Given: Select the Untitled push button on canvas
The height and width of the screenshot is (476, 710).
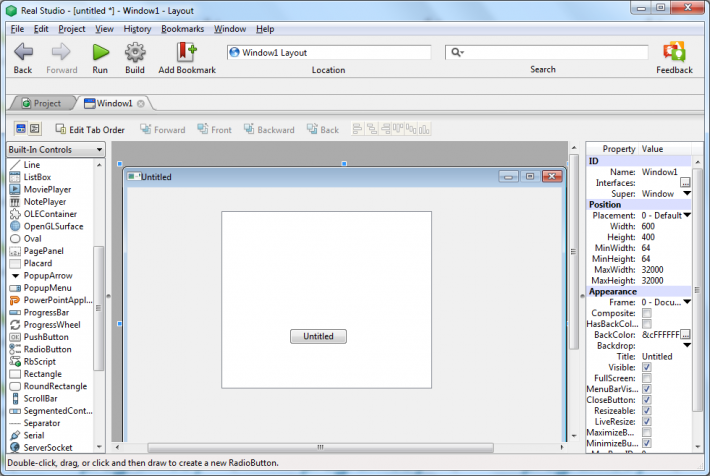Looking at the screenshot, I should click(318, 337).
